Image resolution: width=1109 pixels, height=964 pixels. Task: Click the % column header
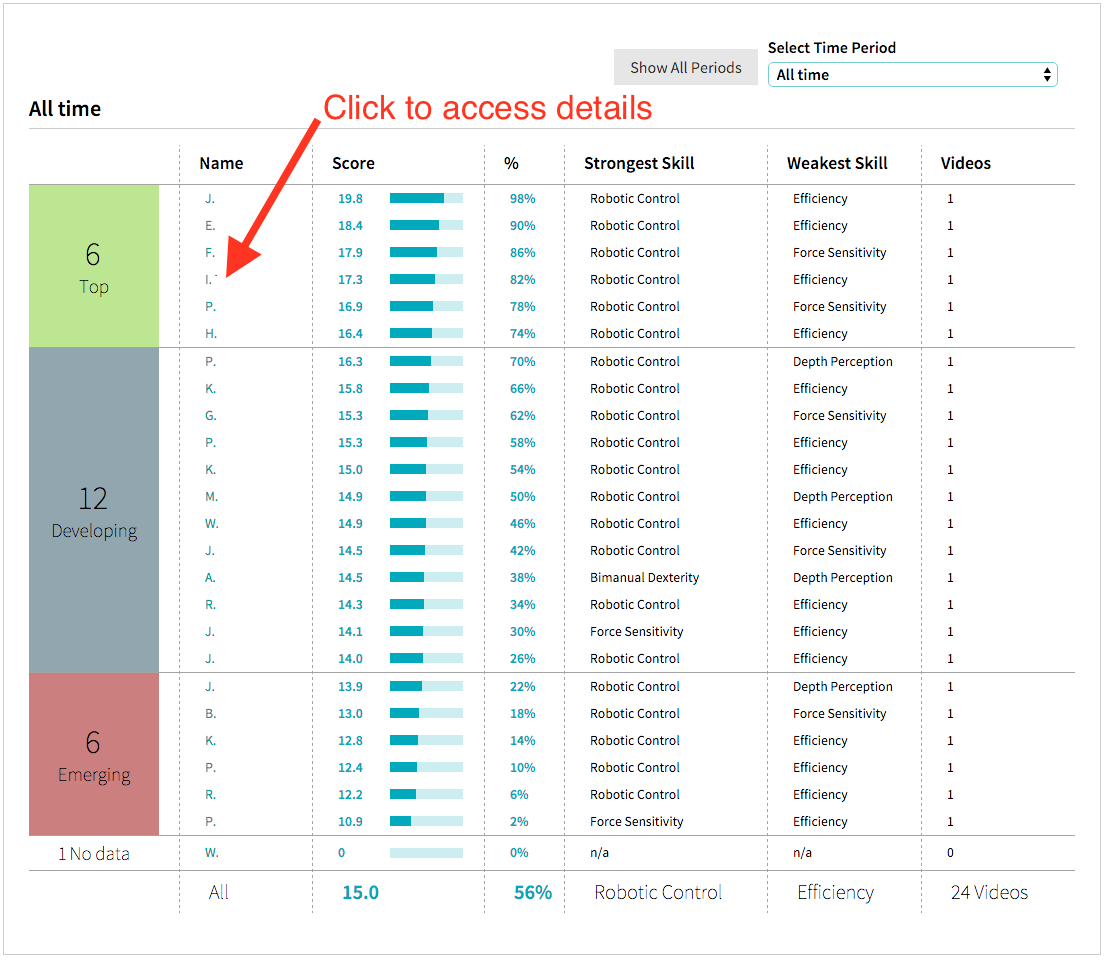click(511, 163)
